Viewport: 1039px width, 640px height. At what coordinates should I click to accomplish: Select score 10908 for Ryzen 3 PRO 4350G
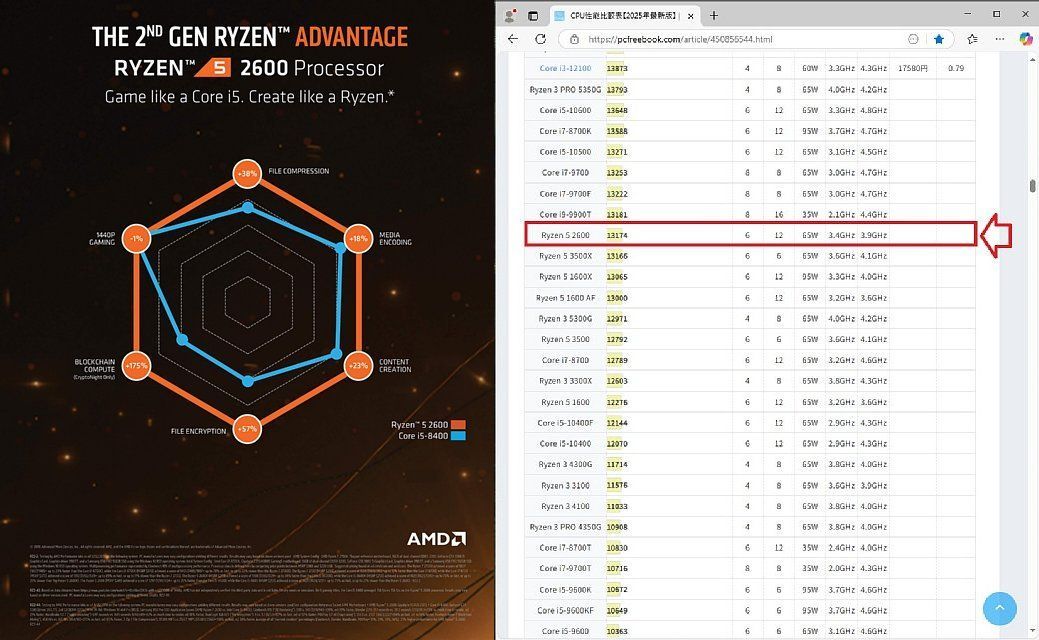(617, 527)
